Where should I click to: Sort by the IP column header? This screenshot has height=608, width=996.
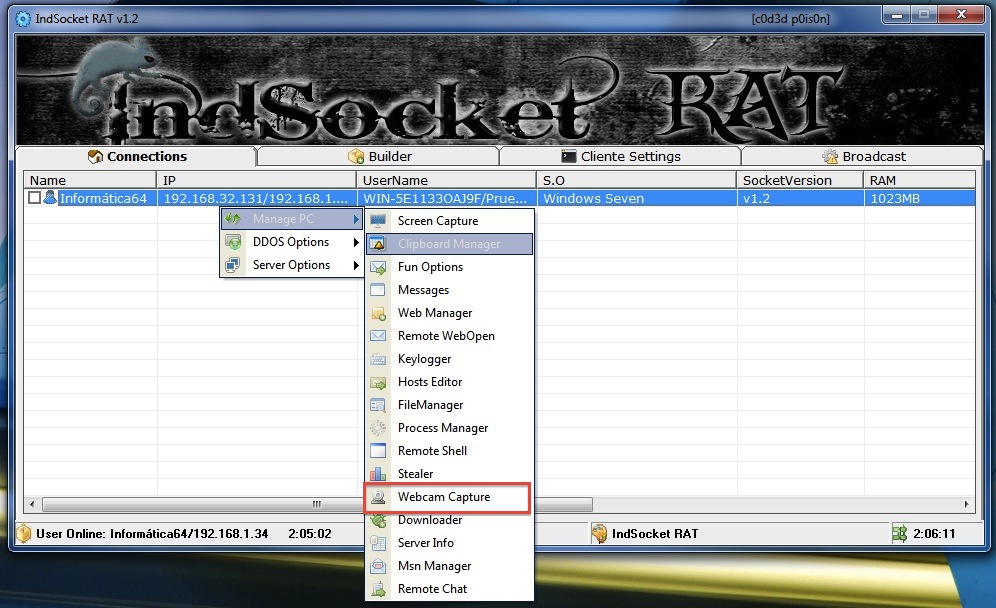click(x=256, y=180)
